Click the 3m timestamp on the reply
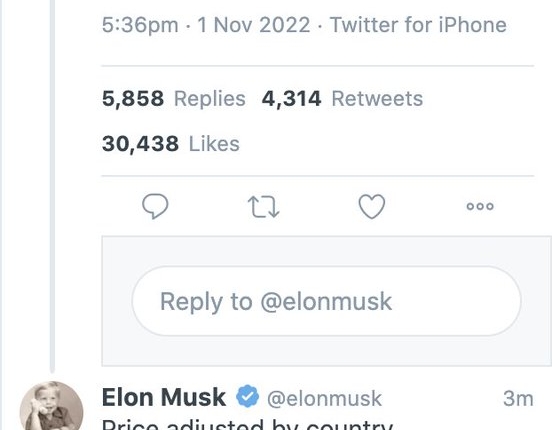The height and width of the screenshot is (430, 552). [x=518, y=398]
